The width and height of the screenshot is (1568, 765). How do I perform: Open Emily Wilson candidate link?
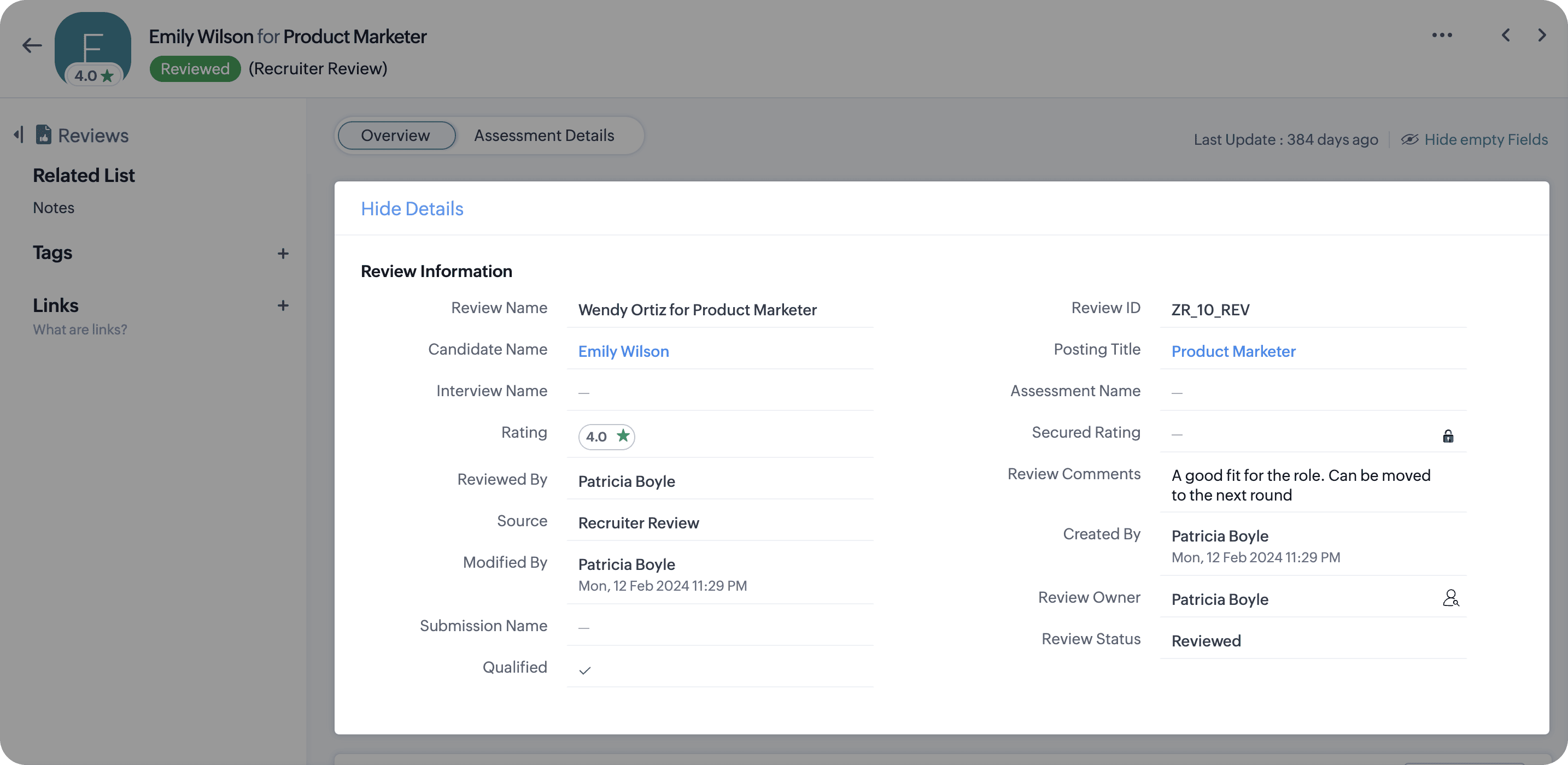coord(623,351)
